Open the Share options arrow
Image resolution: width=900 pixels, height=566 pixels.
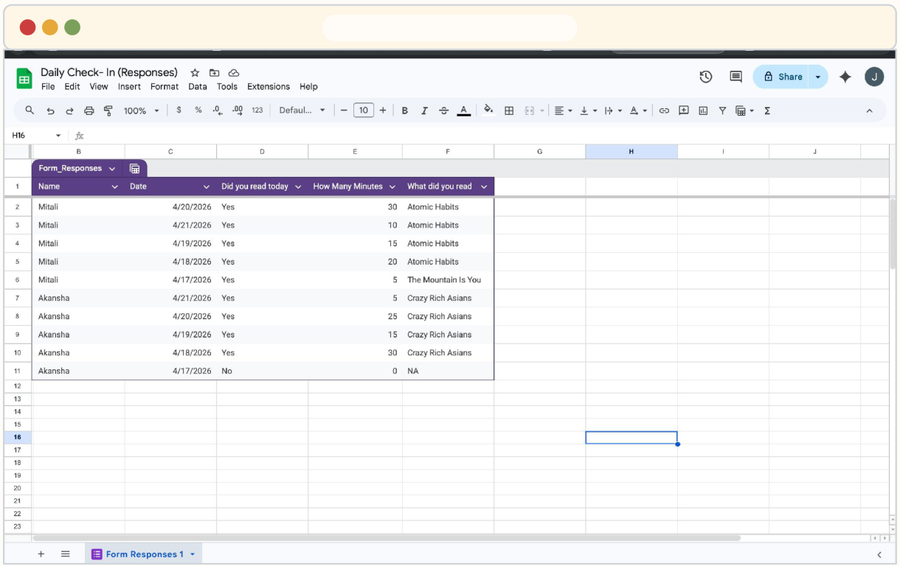click(x=818, y=77)
